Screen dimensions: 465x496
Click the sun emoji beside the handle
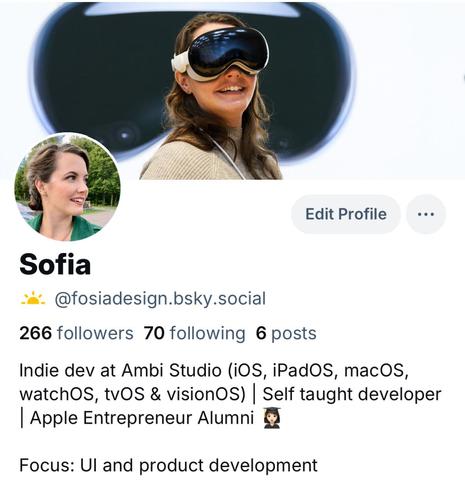[33, 298]
